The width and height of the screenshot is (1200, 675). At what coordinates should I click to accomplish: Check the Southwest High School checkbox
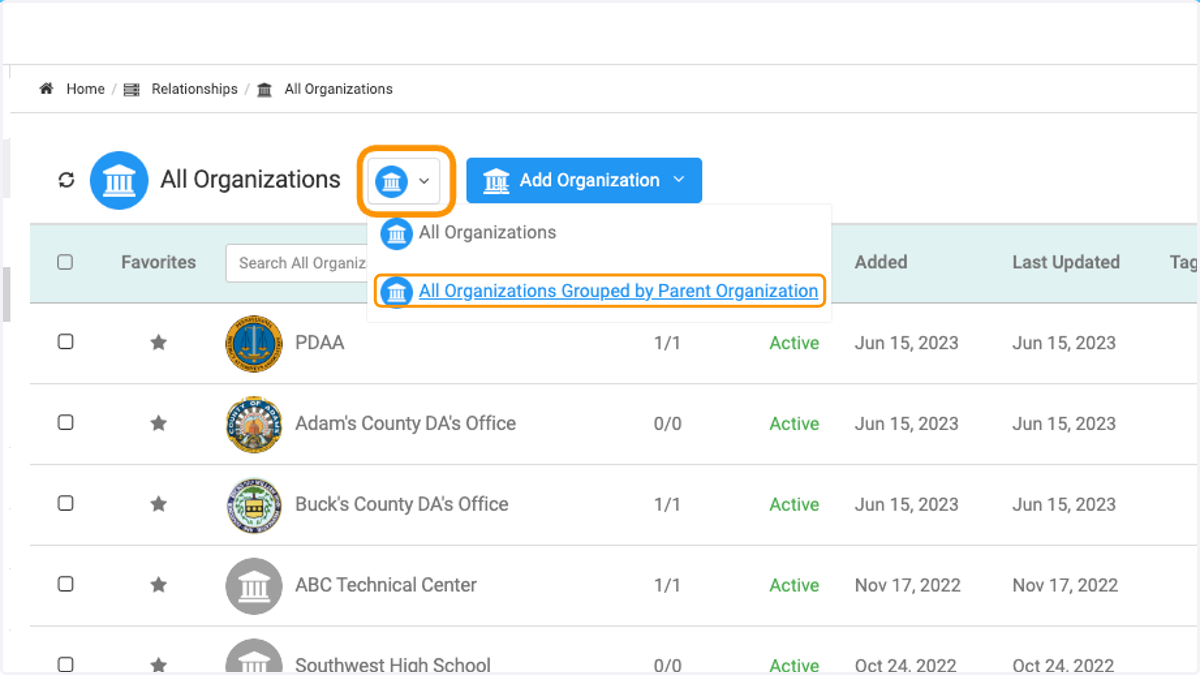pos(65,664)
